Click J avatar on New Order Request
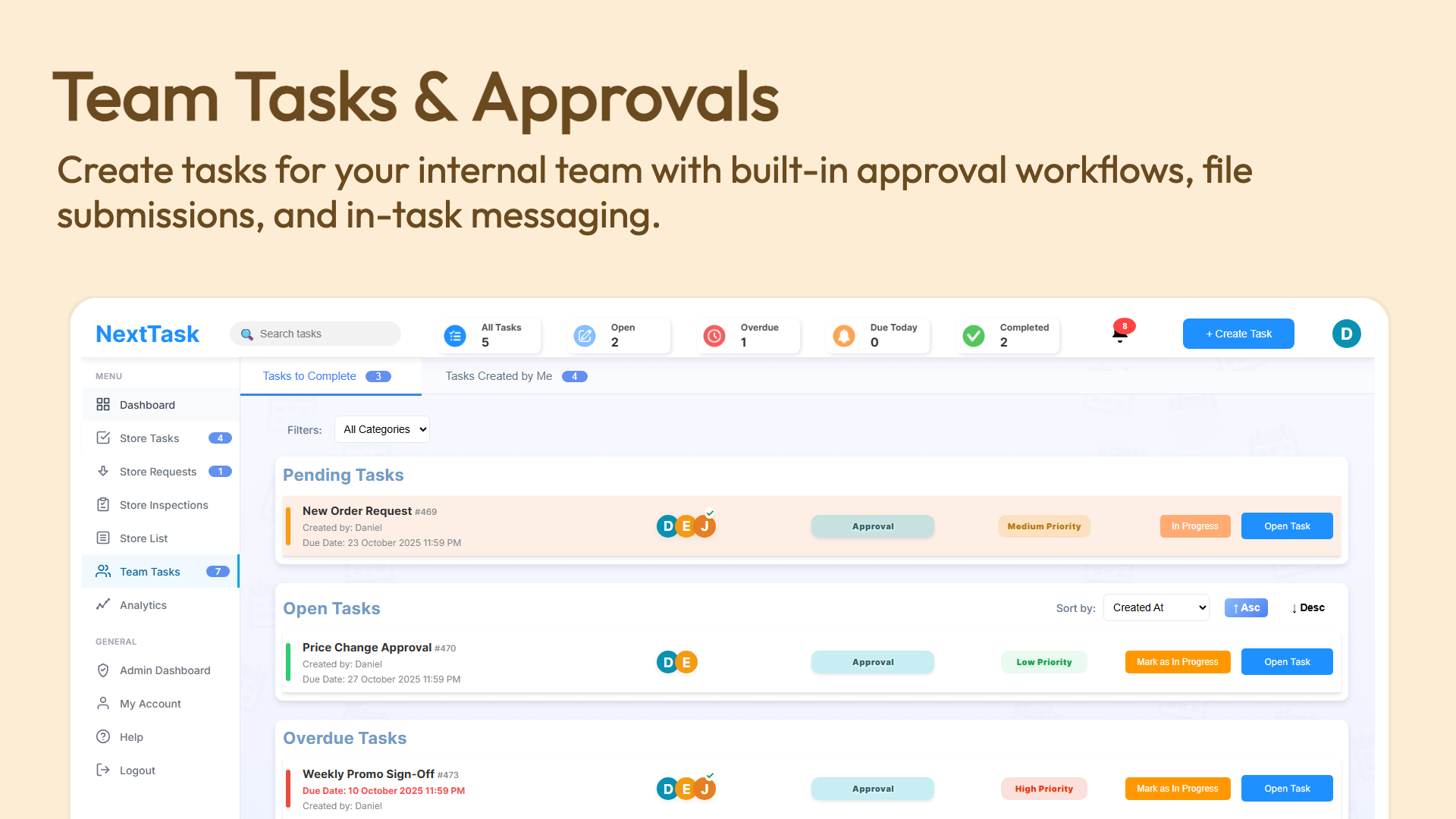The height and width of the screenshot is (819, 1456). 705,526
